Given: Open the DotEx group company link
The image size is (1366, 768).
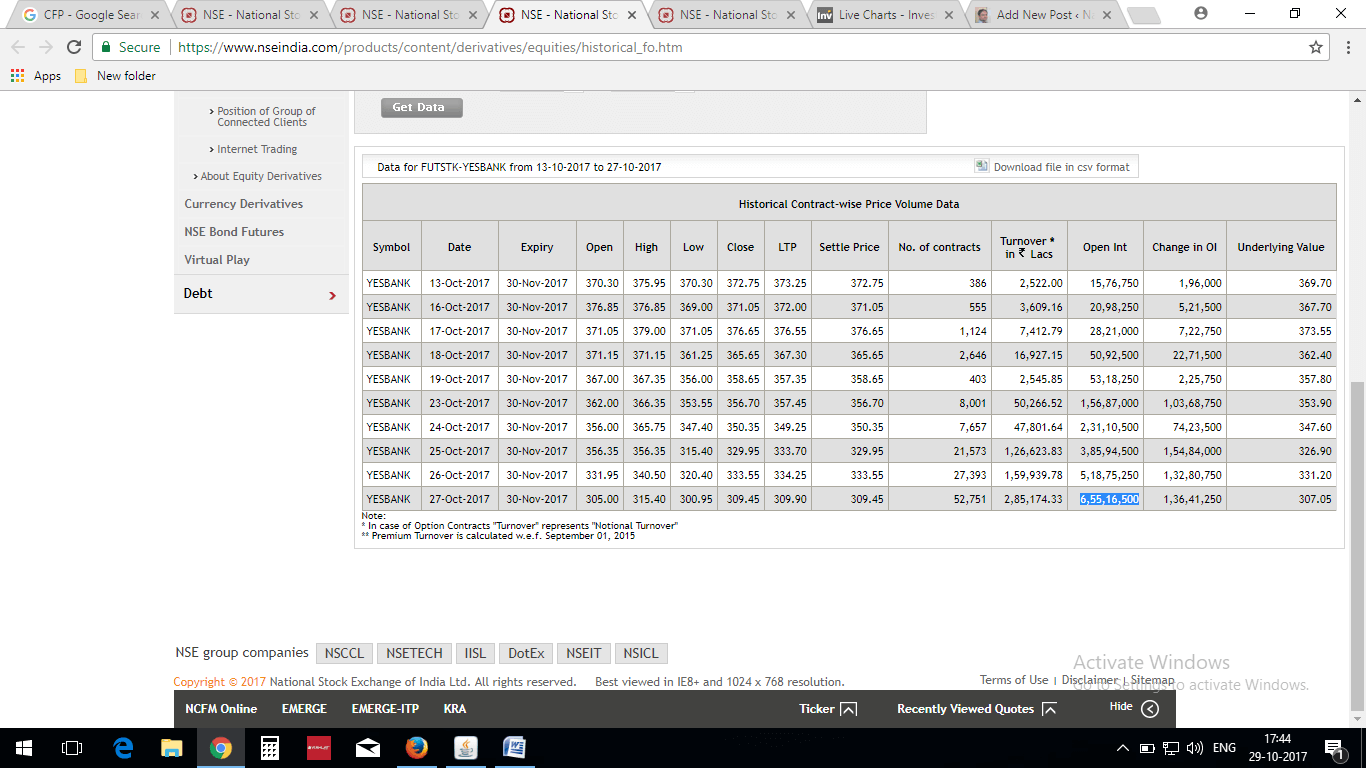Looking at the screenshot, I should 526,653.
